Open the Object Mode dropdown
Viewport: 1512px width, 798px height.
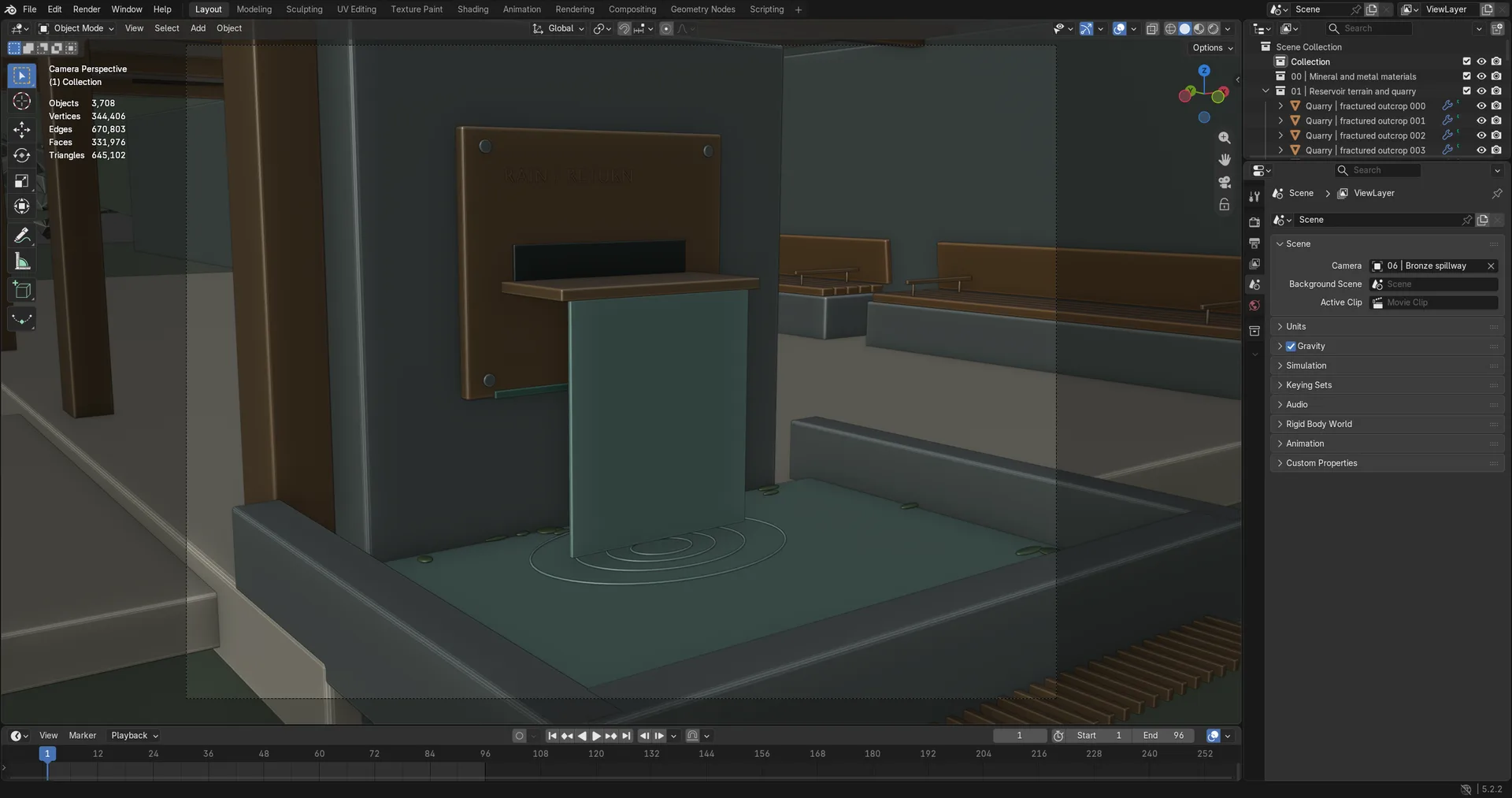click(x=76, y=28)
